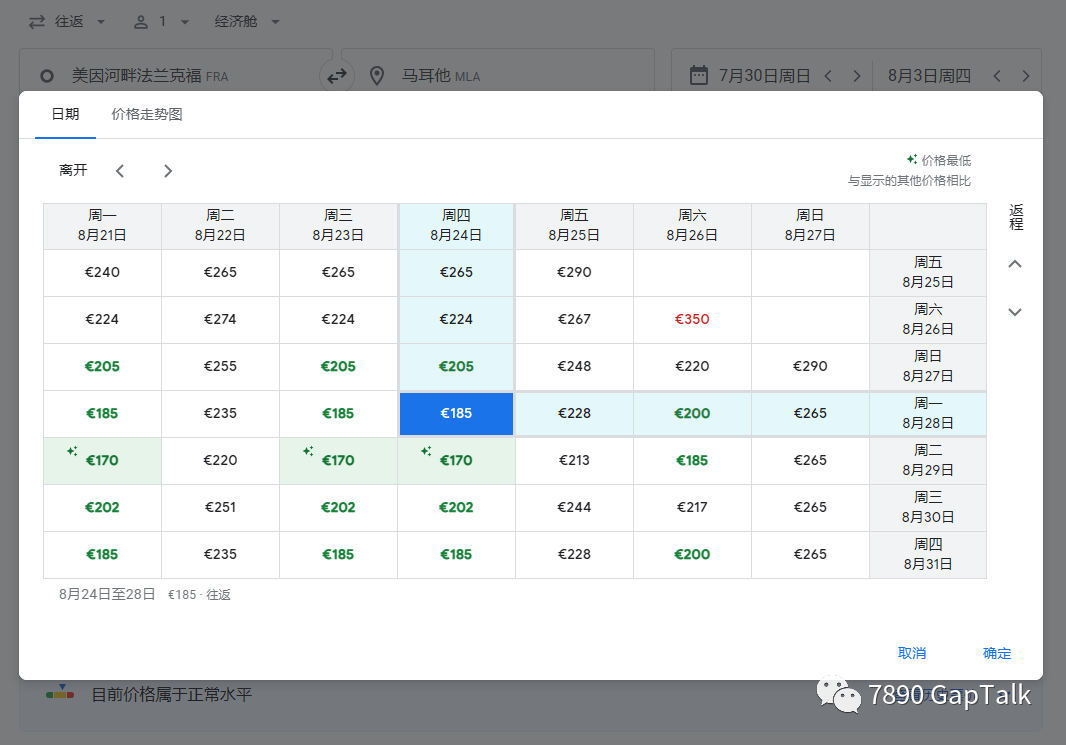
Task: Select €274 in the 8月22日 column
Action: 220,319
